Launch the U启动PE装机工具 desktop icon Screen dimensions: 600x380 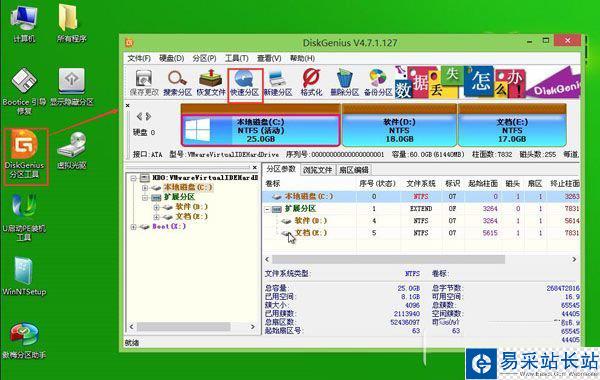(x=24, y=217)
